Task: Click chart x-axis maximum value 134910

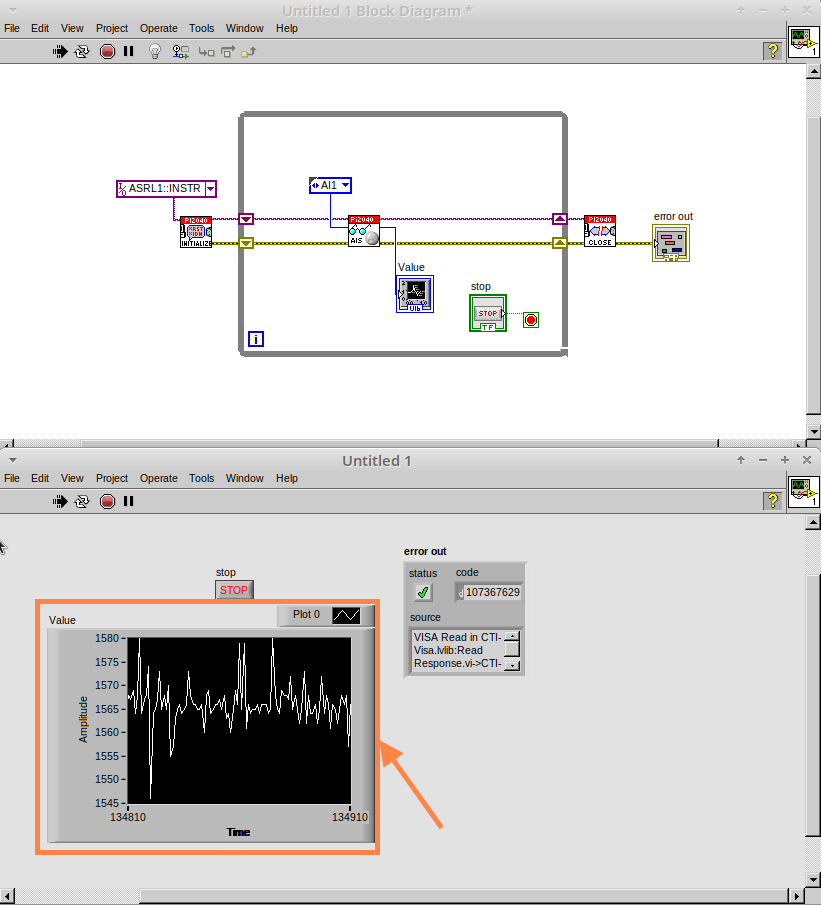Action: (x=350, y=817)
